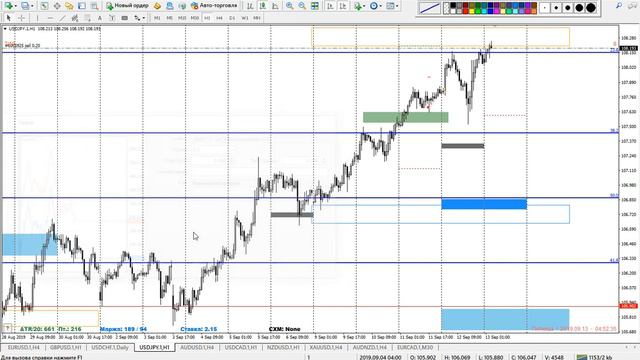Open the Templates dropdown arrow

397,6
